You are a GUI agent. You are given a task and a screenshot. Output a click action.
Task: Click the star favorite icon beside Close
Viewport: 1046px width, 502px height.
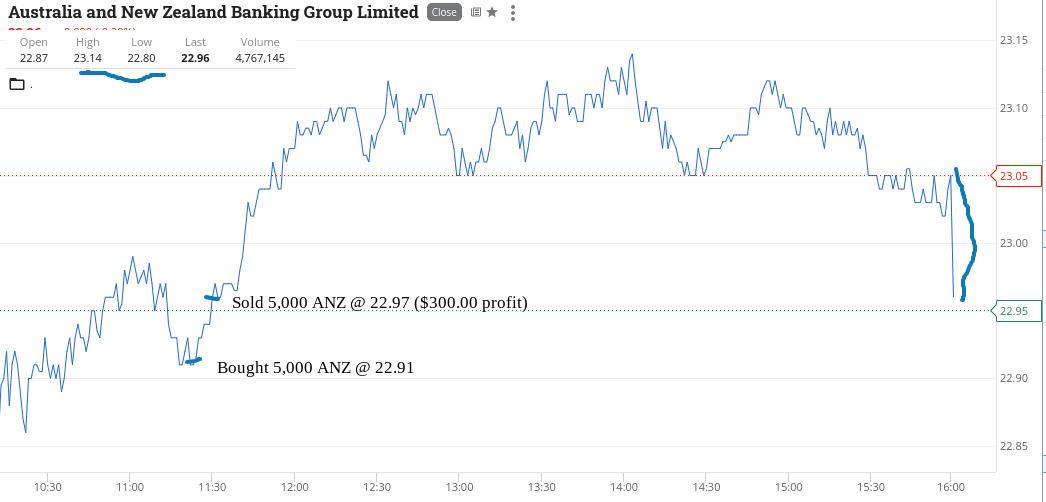tap(492, 12)
